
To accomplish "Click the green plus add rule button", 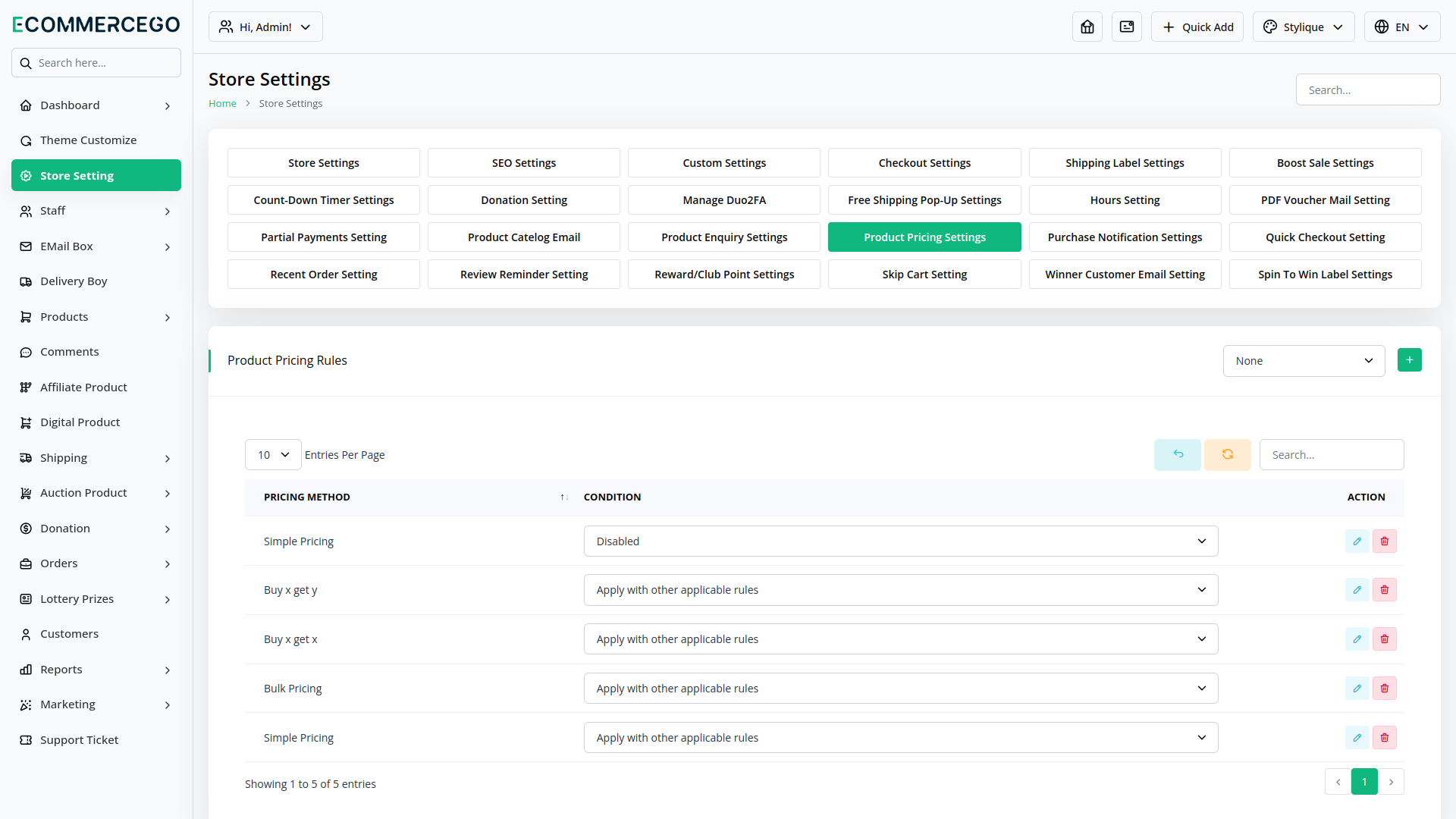I will pyautogui.click(x=1410, y=360).
